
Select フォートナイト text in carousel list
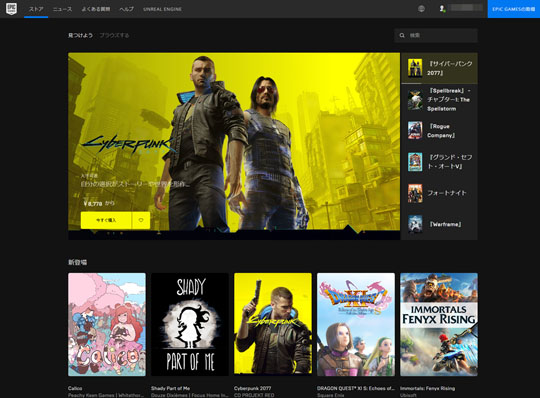pyautogui.click(x=447, y=193)
